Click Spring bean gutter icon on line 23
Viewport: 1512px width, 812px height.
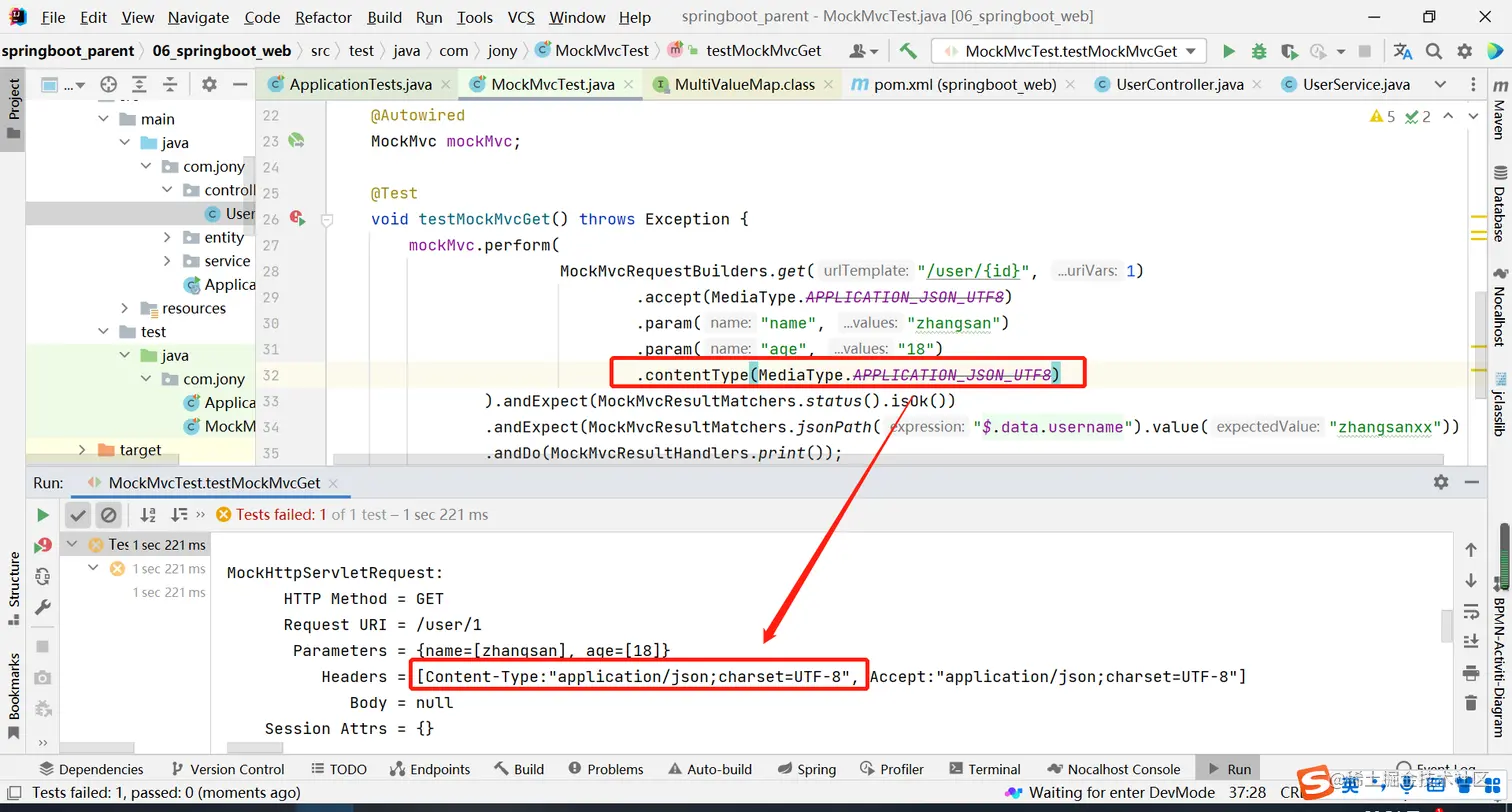pyautogui.click(x=296, y=141)
